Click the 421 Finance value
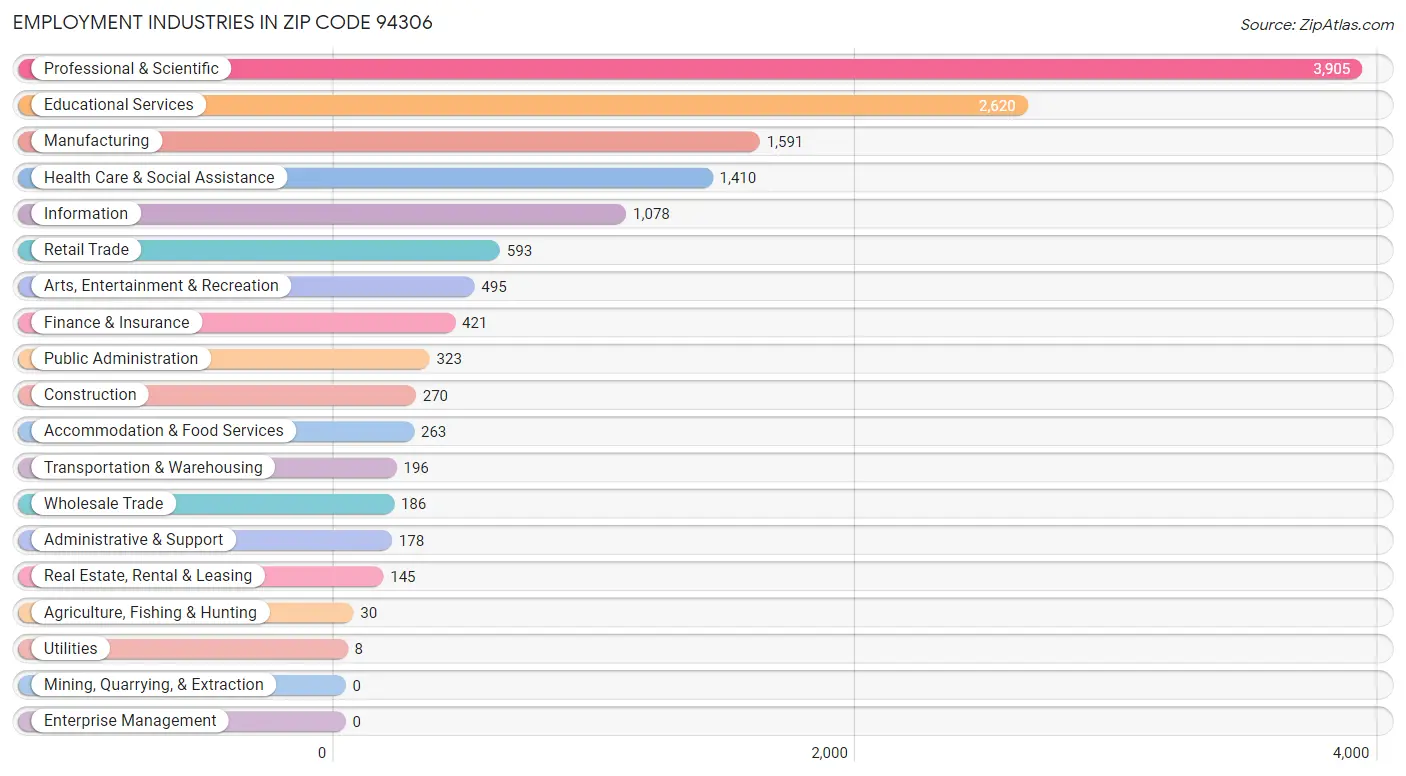Image resolution: width=1406 pixels, height=776 pixels. tap(474, 323)
